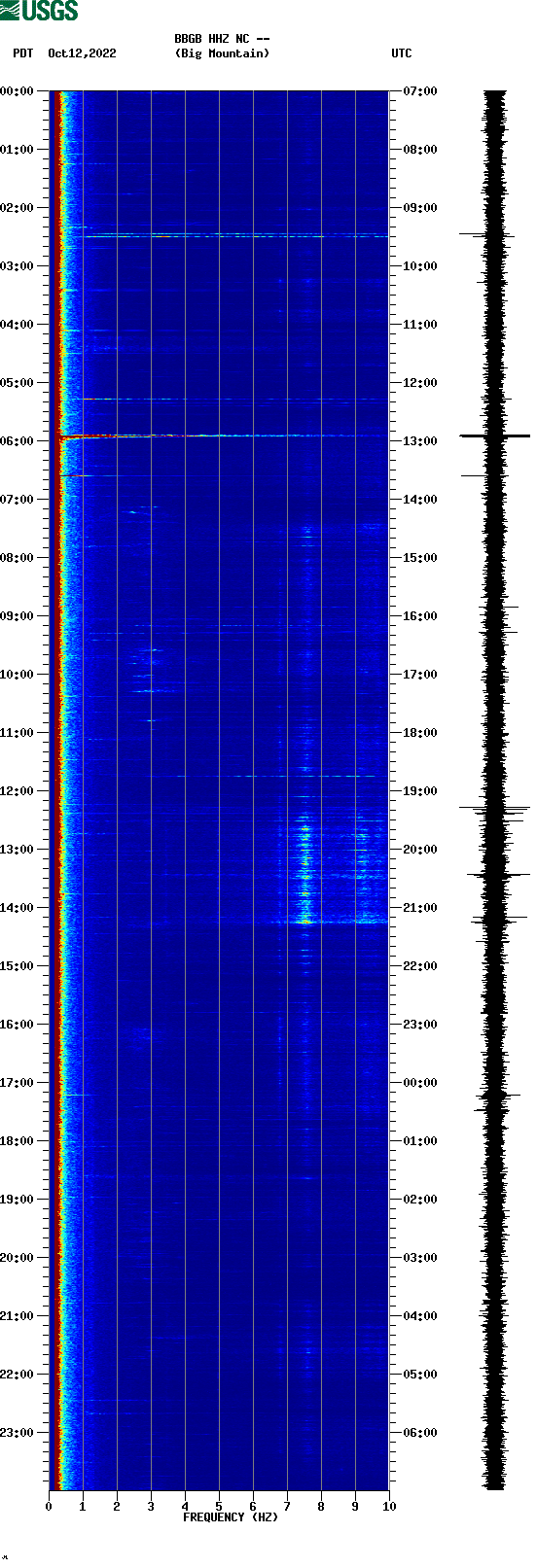Viewport: 537px width, 1568px height.
Task: Click the event streak near 12:15 UTC
Action: pyautogui.click(x=233, y=399)
